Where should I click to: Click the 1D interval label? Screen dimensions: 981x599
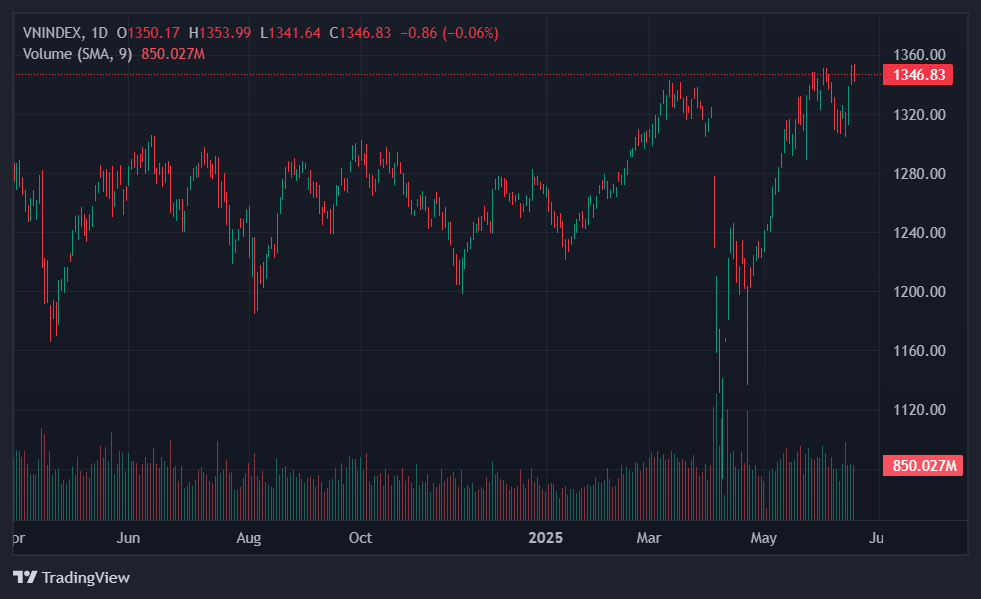[x=99, y=33]
